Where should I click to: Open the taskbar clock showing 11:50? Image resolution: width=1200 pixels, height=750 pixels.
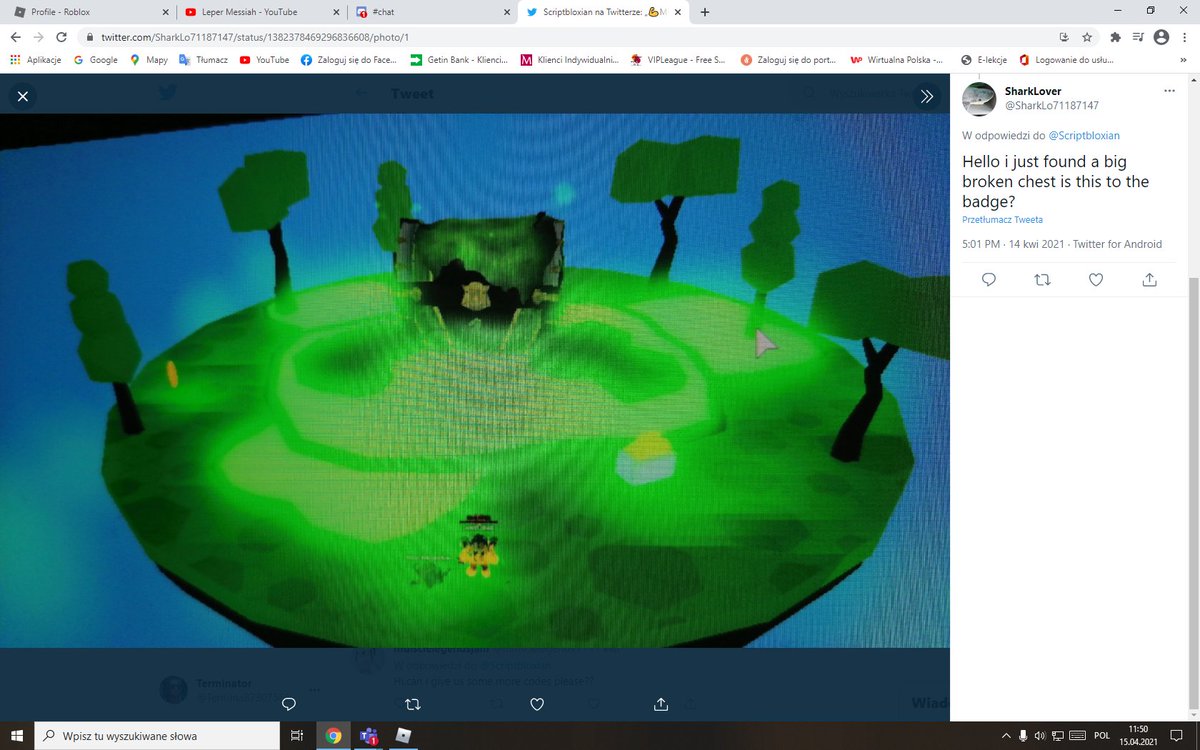[1138, 736]
